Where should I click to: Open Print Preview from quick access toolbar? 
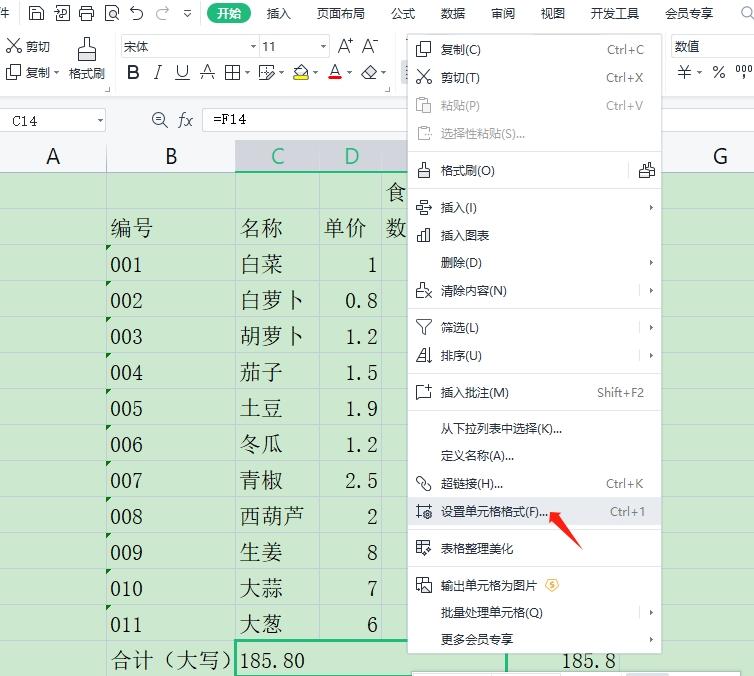tap(112, 13)
